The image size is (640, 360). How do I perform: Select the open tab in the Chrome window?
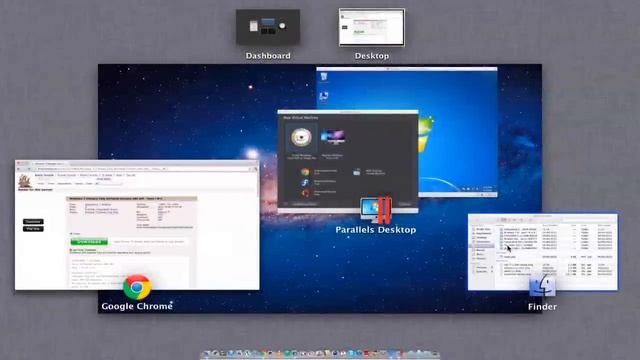coord(49,164)
